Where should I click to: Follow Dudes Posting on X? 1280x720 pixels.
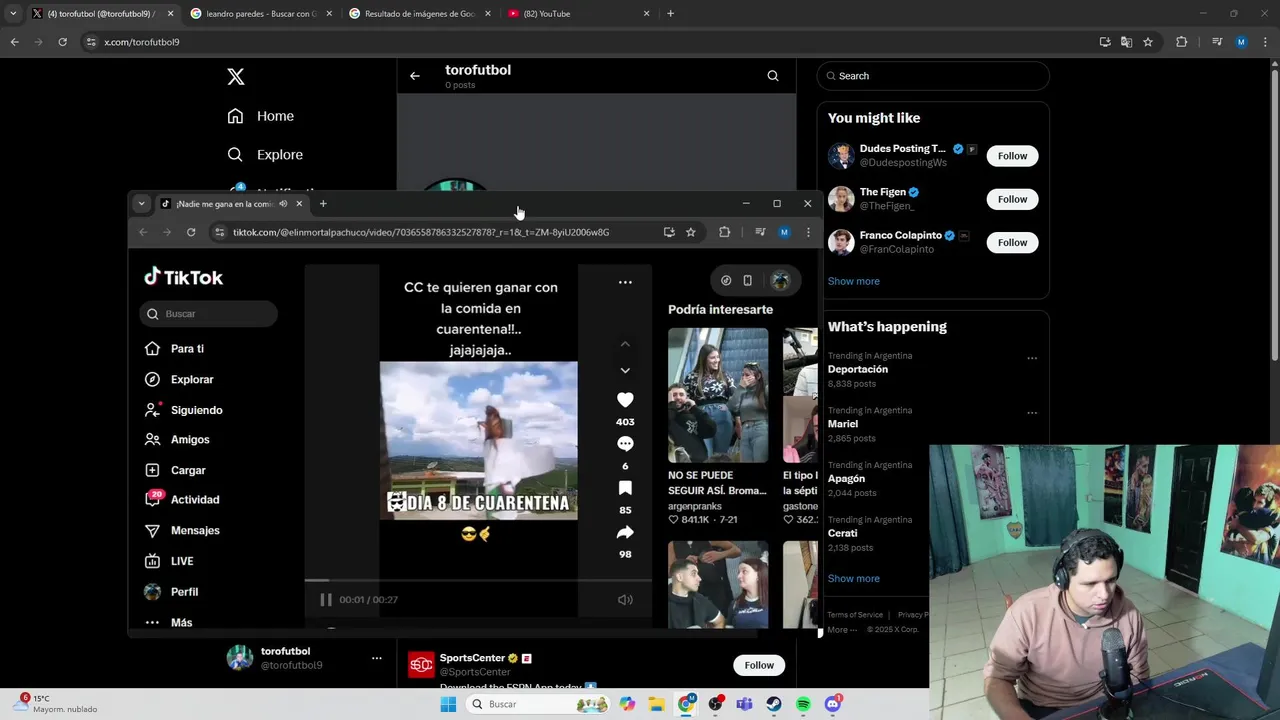click(1012, 156)
